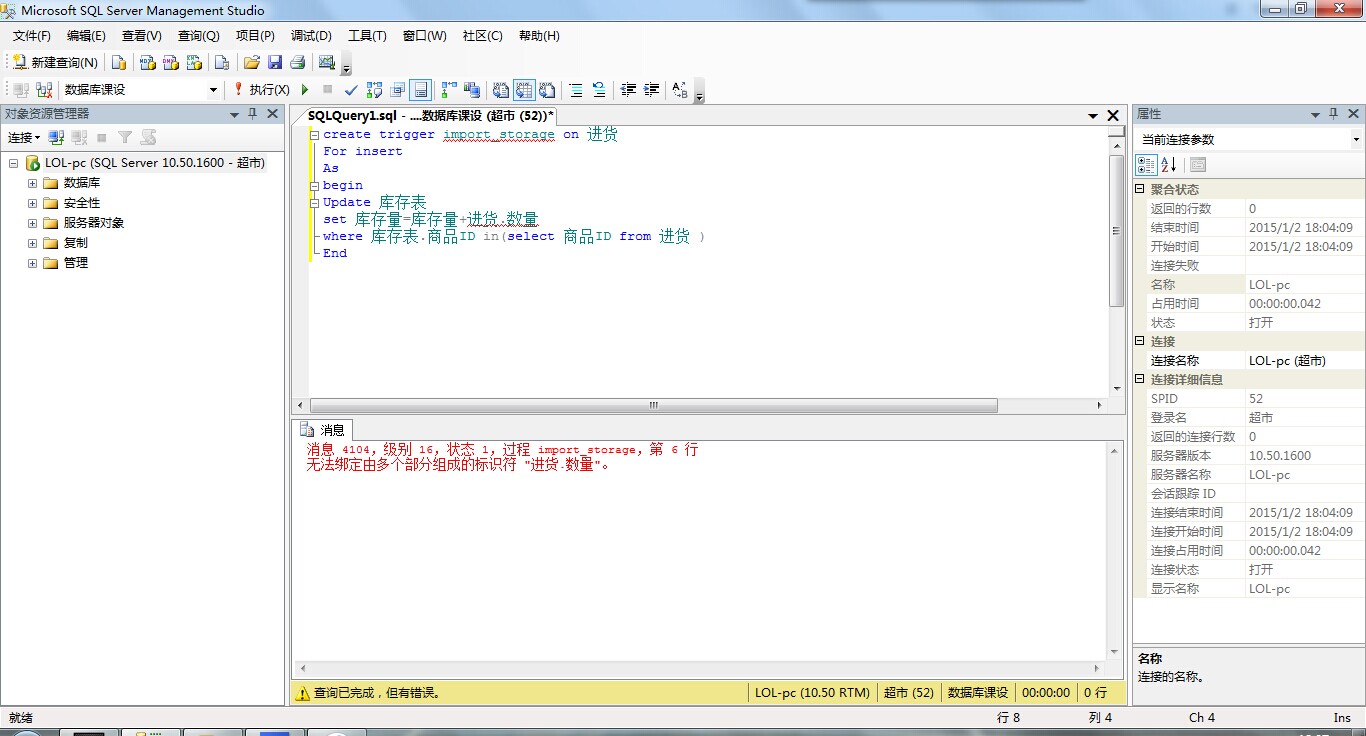Click the code line 'set 库存量=库存量+进货.数量'
This screenshot has width=1366, height=736.
click(x=431, y=219)
